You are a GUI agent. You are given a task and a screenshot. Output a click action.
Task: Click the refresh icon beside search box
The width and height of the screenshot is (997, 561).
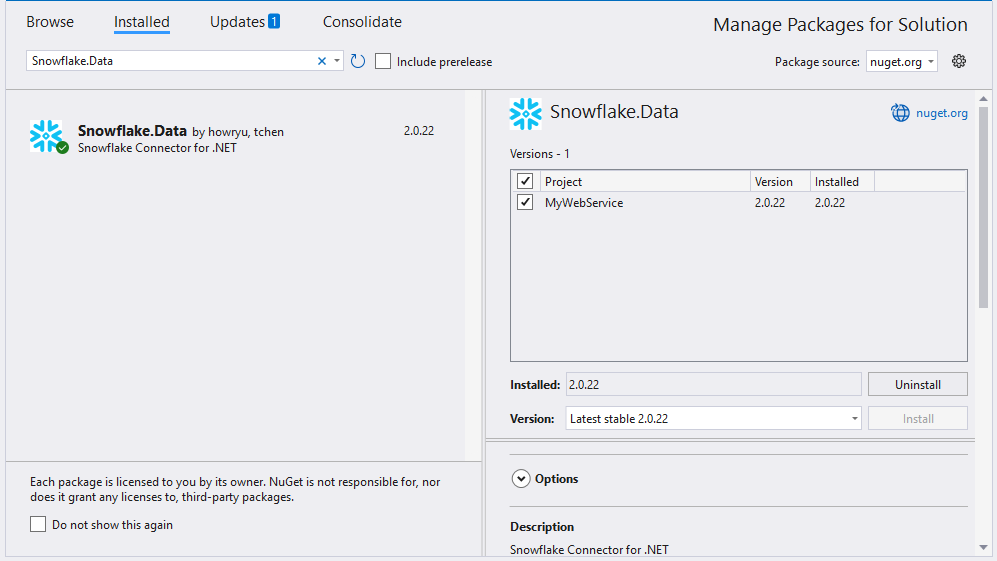point(358,61)
